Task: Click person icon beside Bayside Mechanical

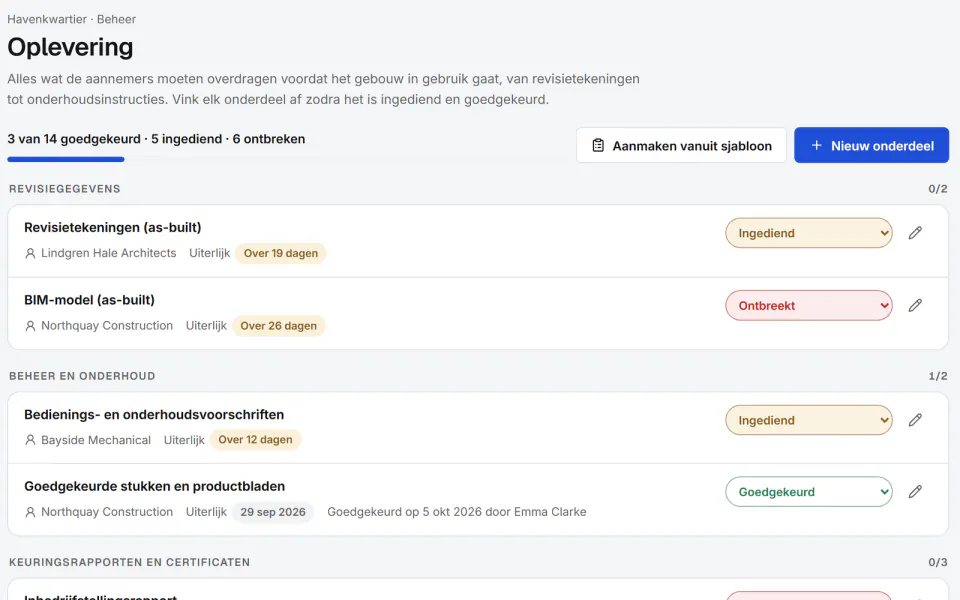Action: [x=30, y=440]
